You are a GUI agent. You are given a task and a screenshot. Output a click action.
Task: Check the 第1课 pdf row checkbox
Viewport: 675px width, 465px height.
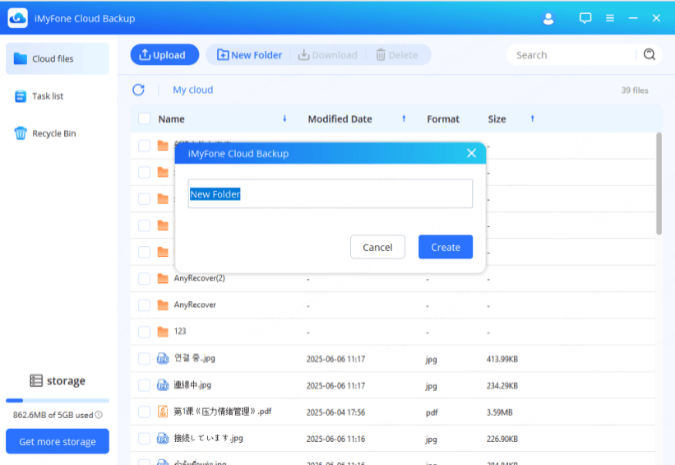tap(144, 412)
